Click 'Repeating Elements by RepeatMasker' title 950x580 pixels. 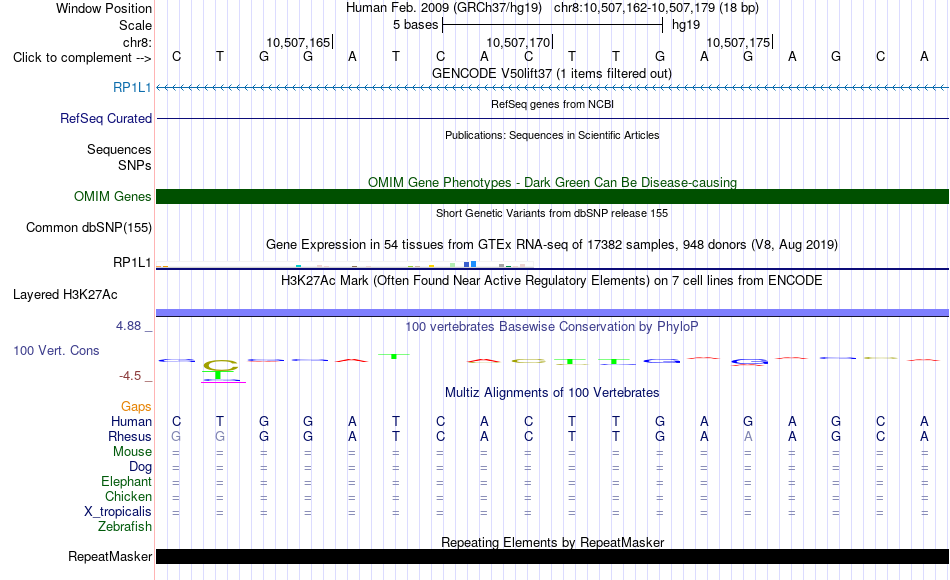click(553, 542)
